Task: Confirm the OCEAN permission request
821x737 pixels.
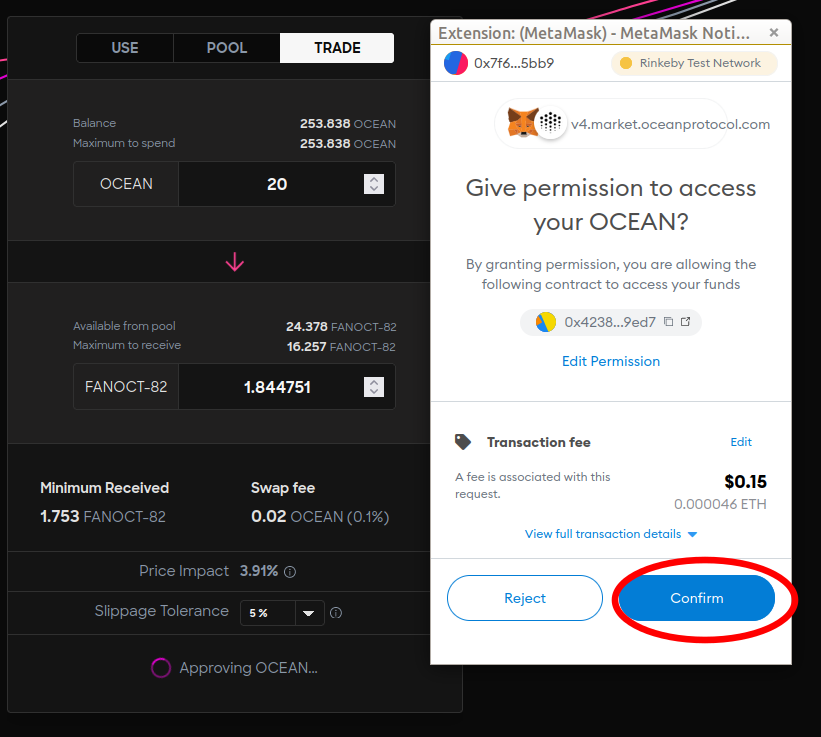Action: [x=696, y=598]
